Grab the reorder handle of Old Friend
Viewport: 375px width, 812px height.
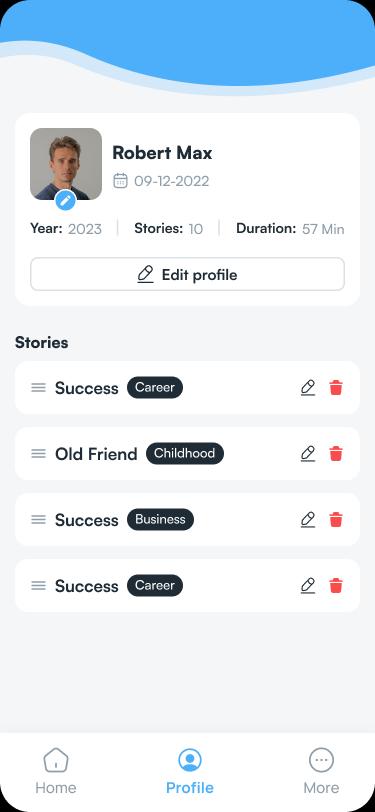click(38, 454)
